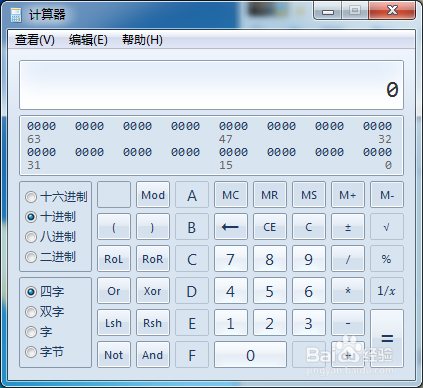Click the number 4 key
The height and width of the screenshot is (388, 423).
[x=231, y=291]
